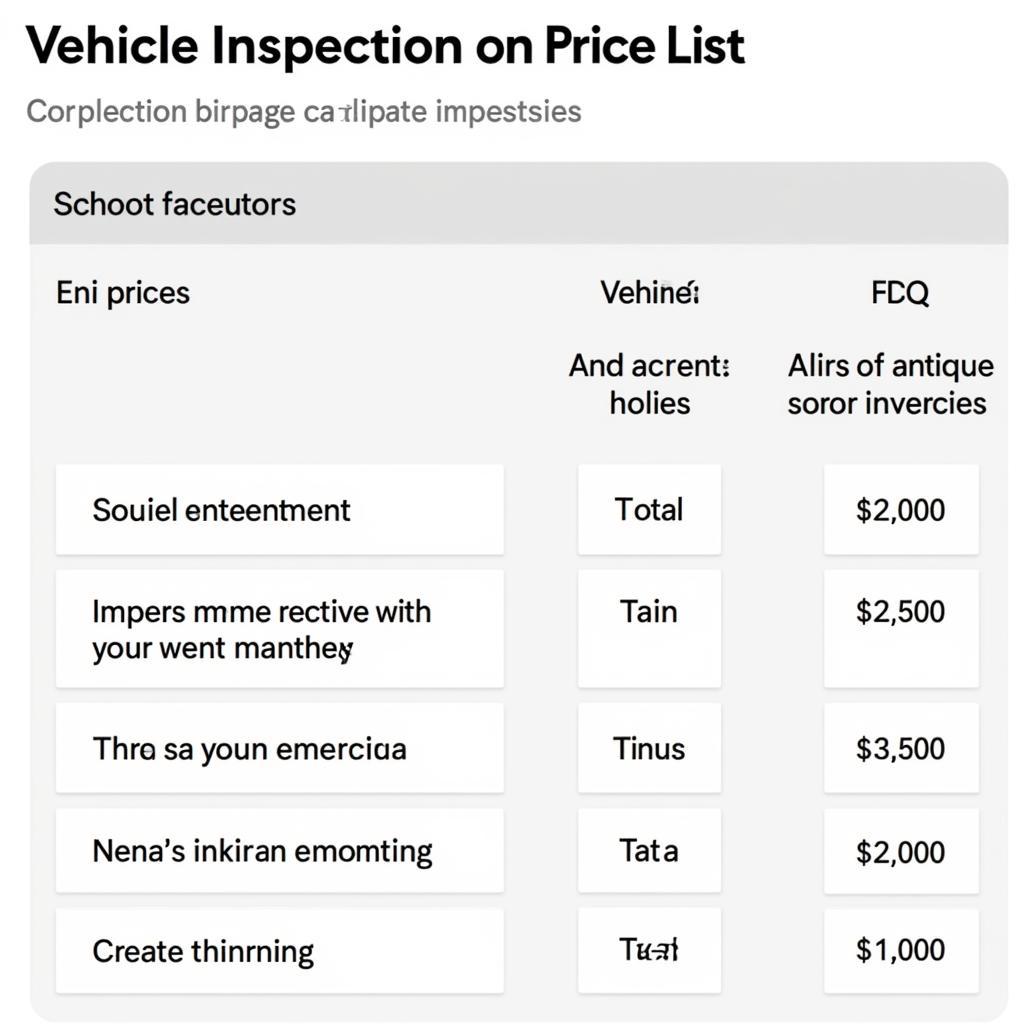Select the $2,500 price cell

coord(901,611)
